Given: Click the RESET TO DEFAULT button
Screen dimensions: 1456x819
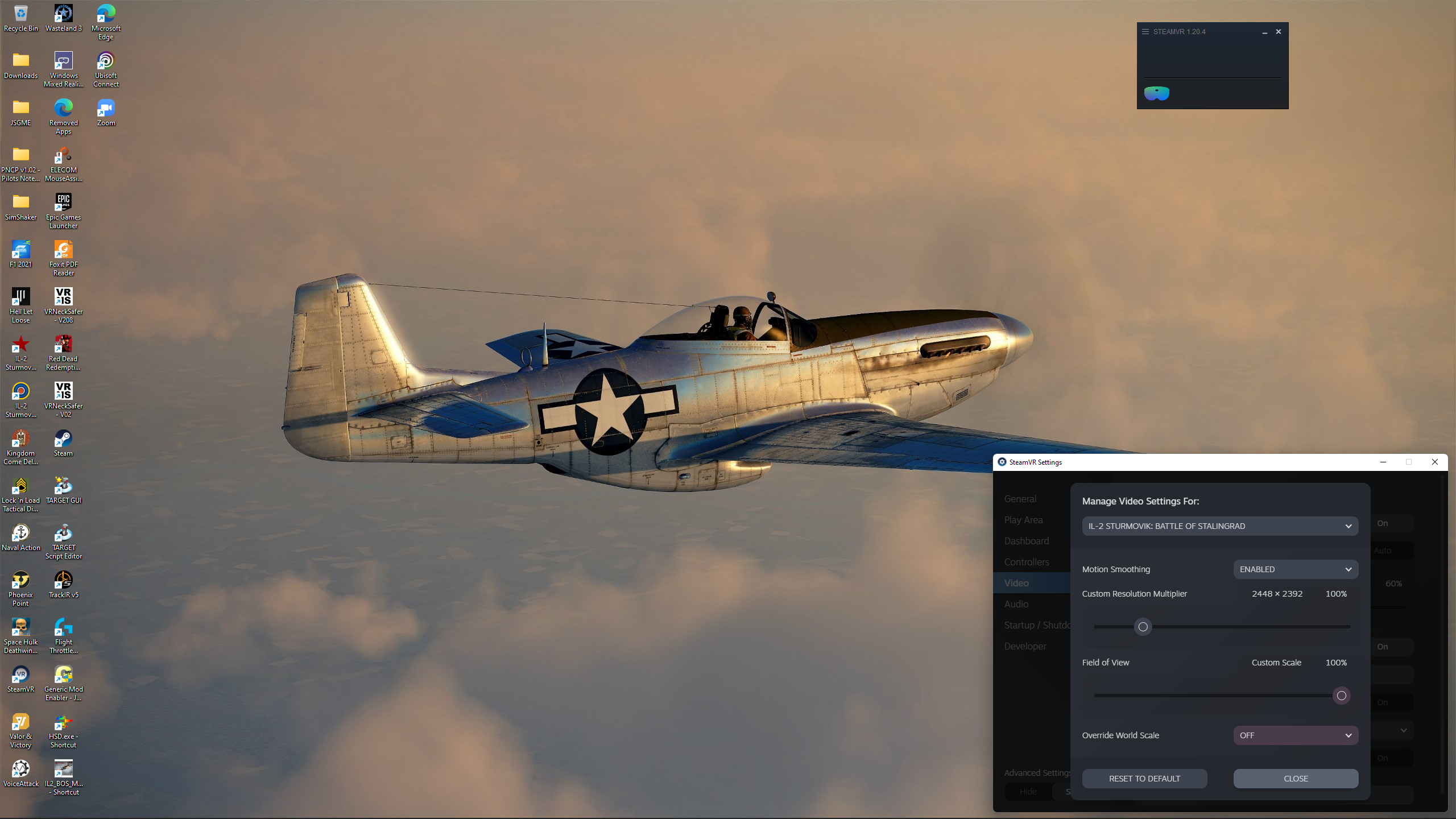Looking at the screenshot, I should (x=1144, y=779).
